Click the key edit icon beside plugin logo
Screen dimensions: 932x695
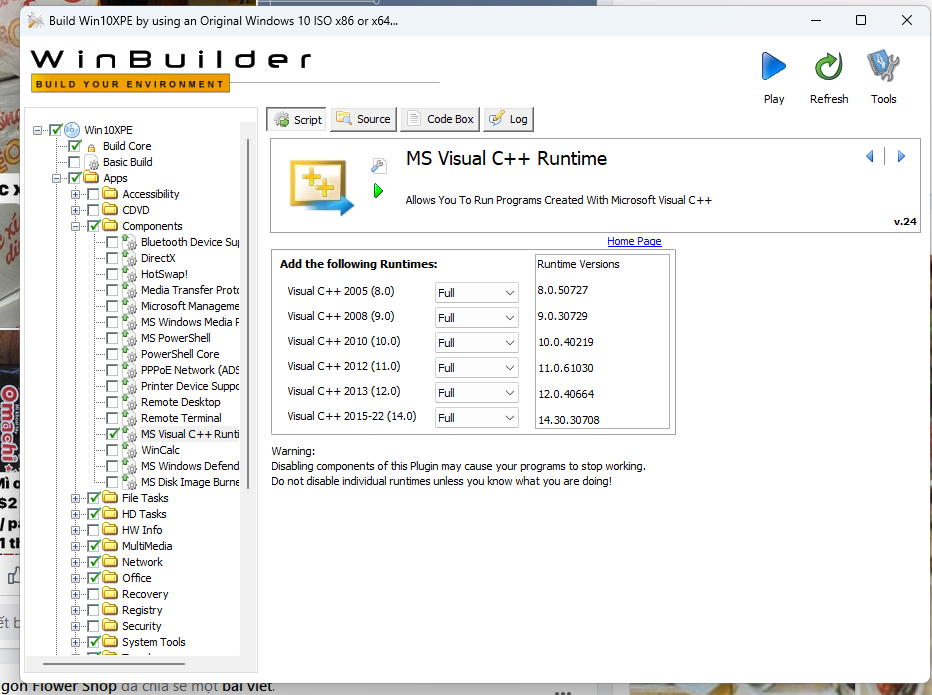[x=379, y=166]
